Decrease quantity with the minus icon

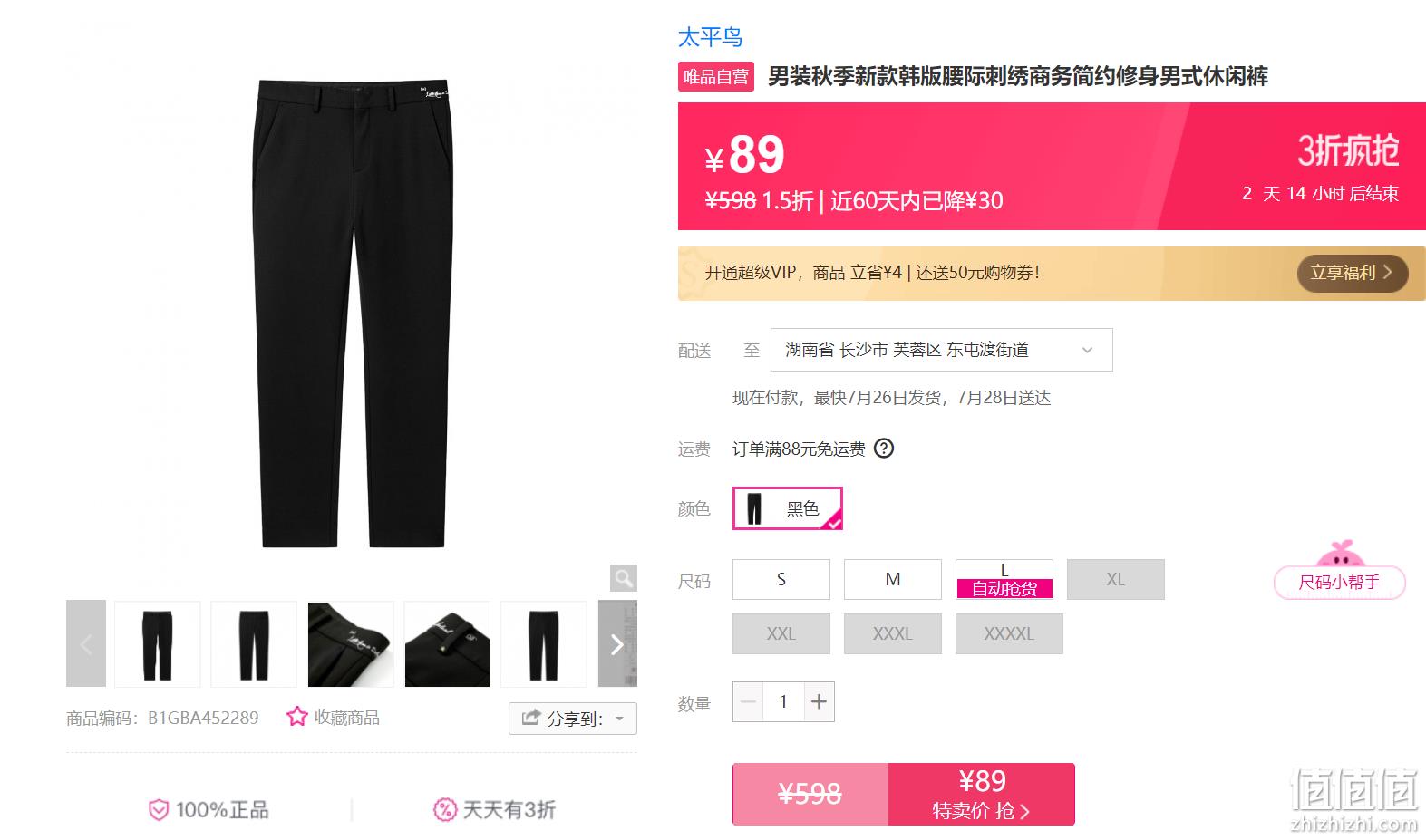[748, 701]
